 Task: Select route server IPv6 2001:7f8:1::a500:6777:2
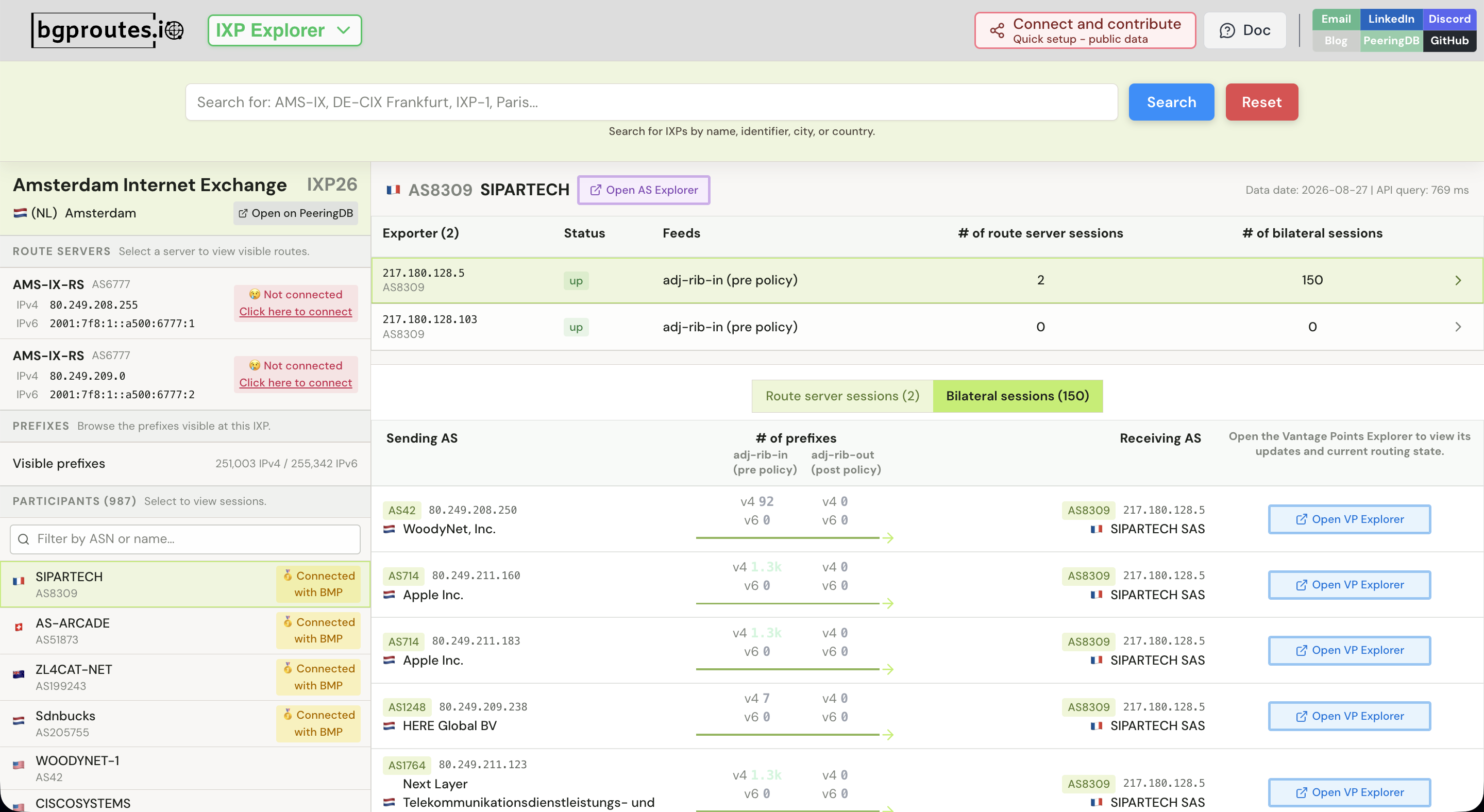click(x=122, y=395)
